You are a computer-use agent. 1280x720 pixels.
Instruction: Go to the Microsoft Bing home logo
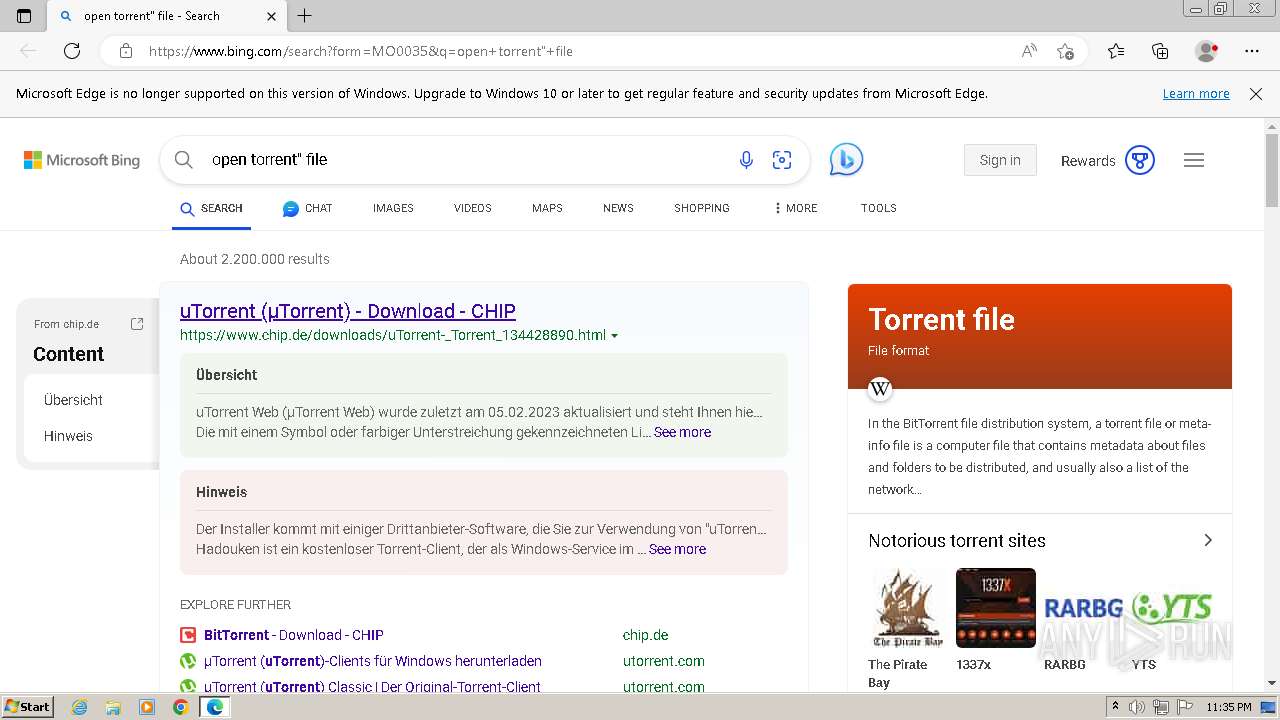(x=82, y=160)
